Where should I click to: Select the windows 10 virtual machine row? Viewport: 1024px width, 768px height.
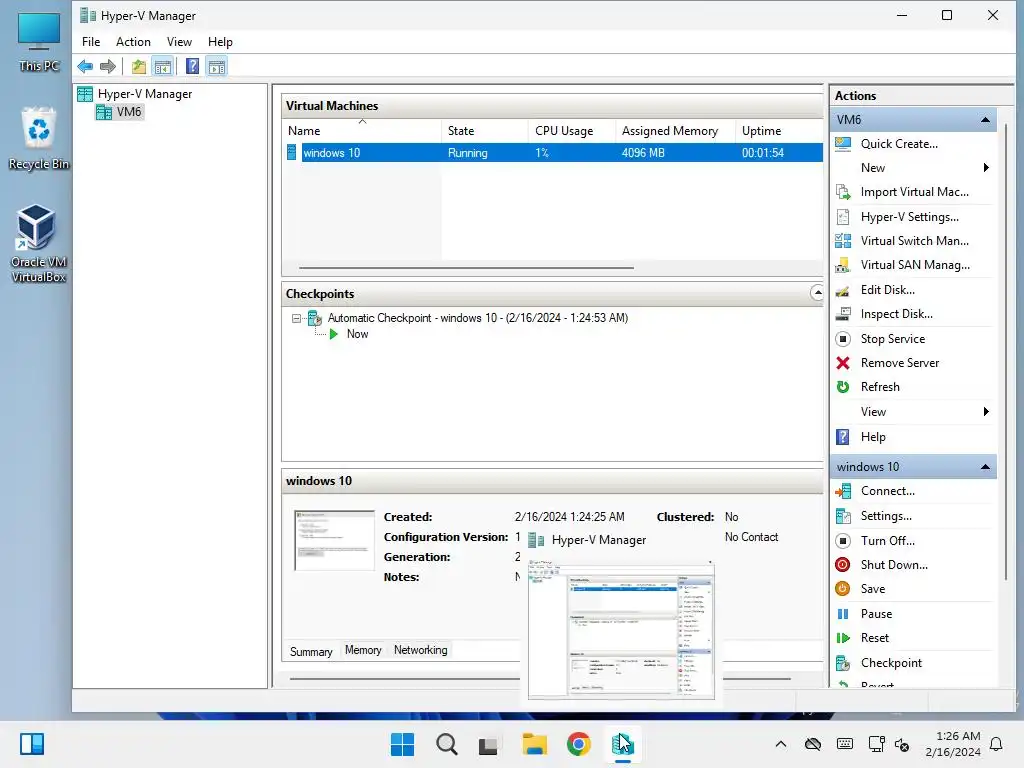(554, 153)
